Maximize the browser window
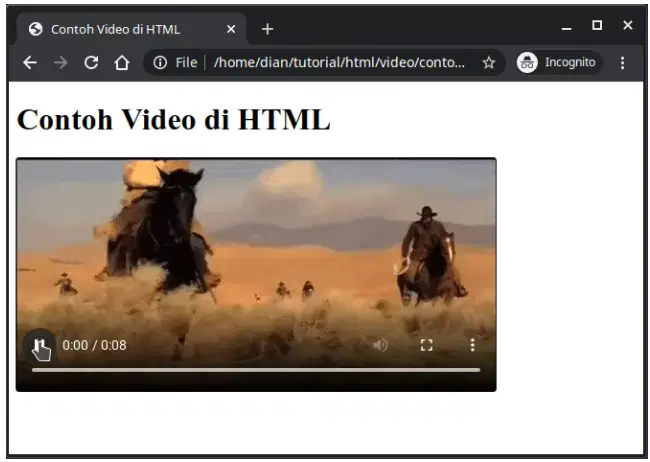 coord(597,25)
